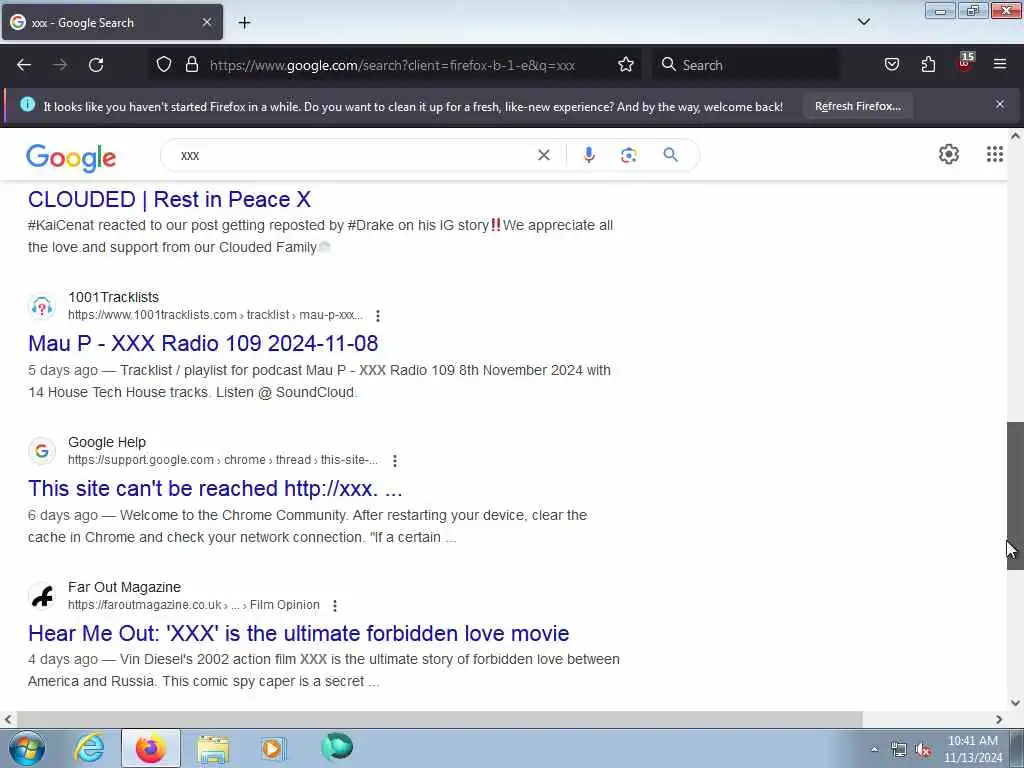Viewport: 1024px width, 768px height.
Task: Switch to the xxx - Google Search tab
Action: click(112, 22)
